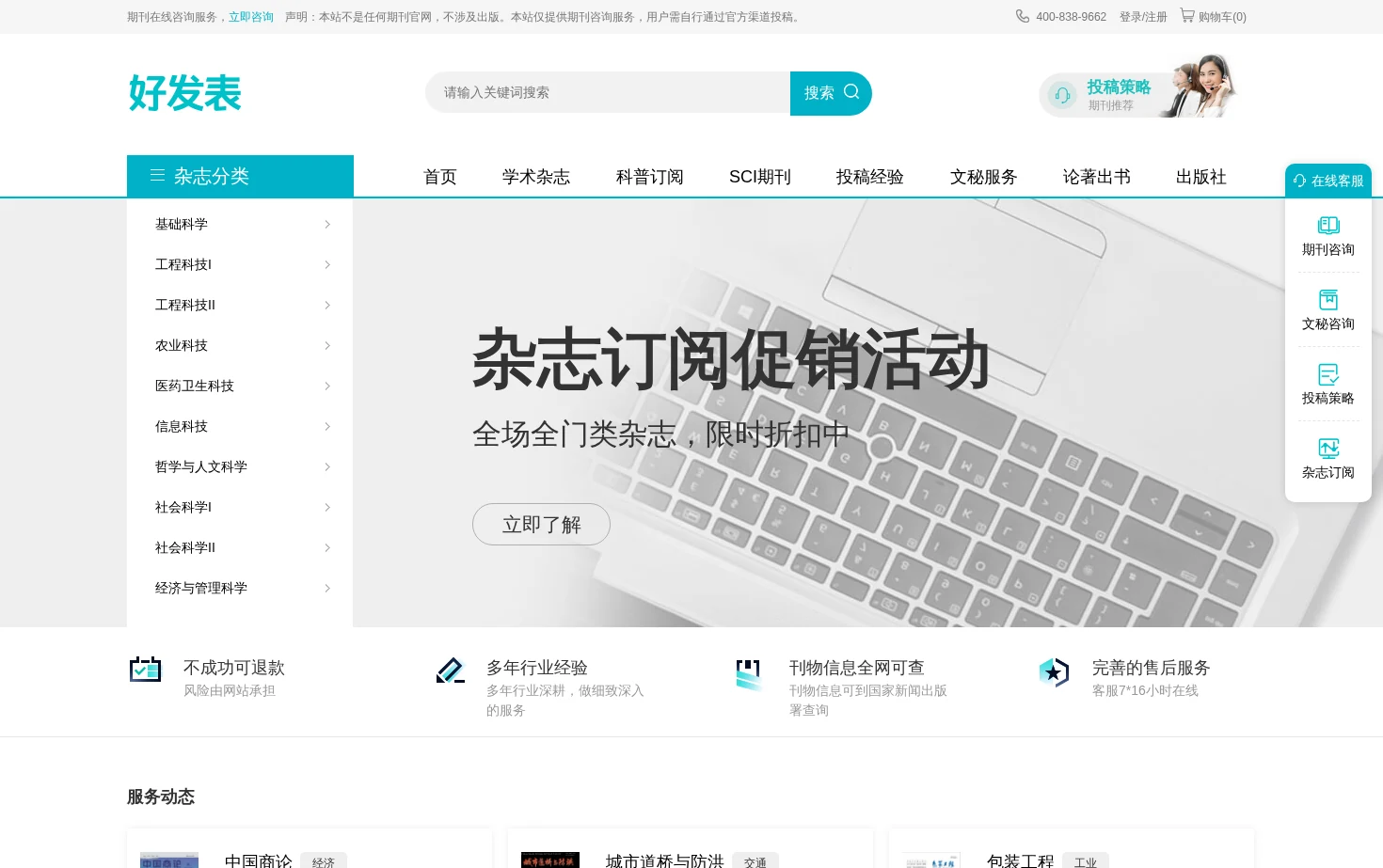Viewport: 1383px width, 868px height.
Task: Click the hamburger icon next to 杂志分类
Action: click(x=157, y=175)
